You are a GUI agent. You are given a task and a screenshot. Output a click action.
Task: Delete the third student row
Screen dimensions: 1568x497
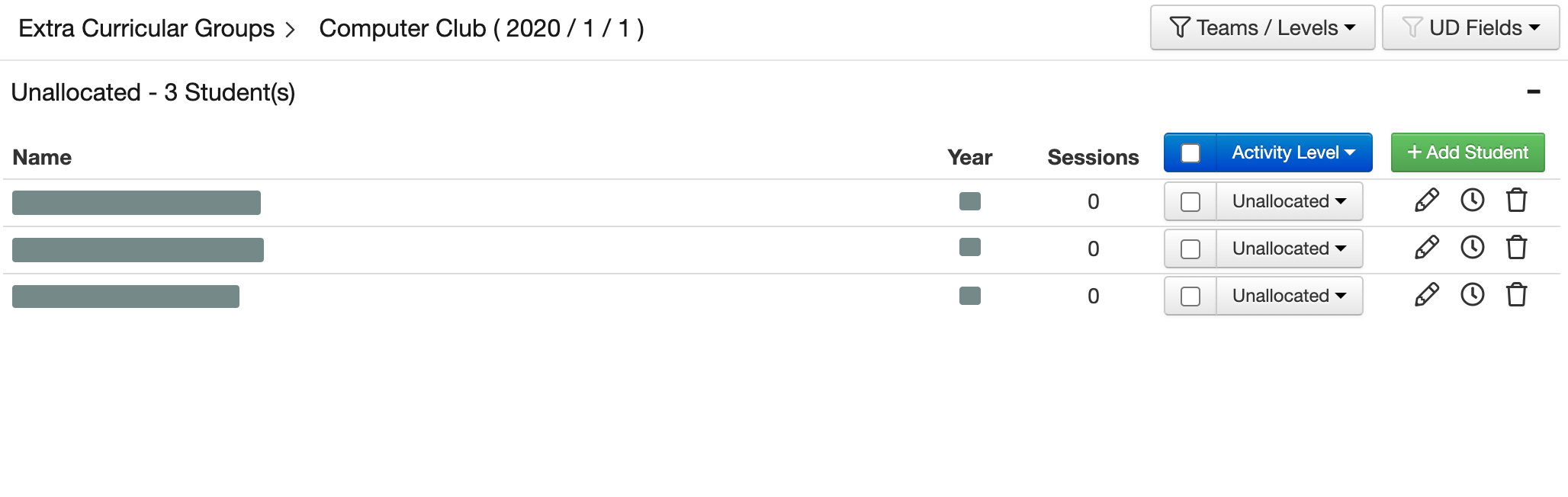1516,295
